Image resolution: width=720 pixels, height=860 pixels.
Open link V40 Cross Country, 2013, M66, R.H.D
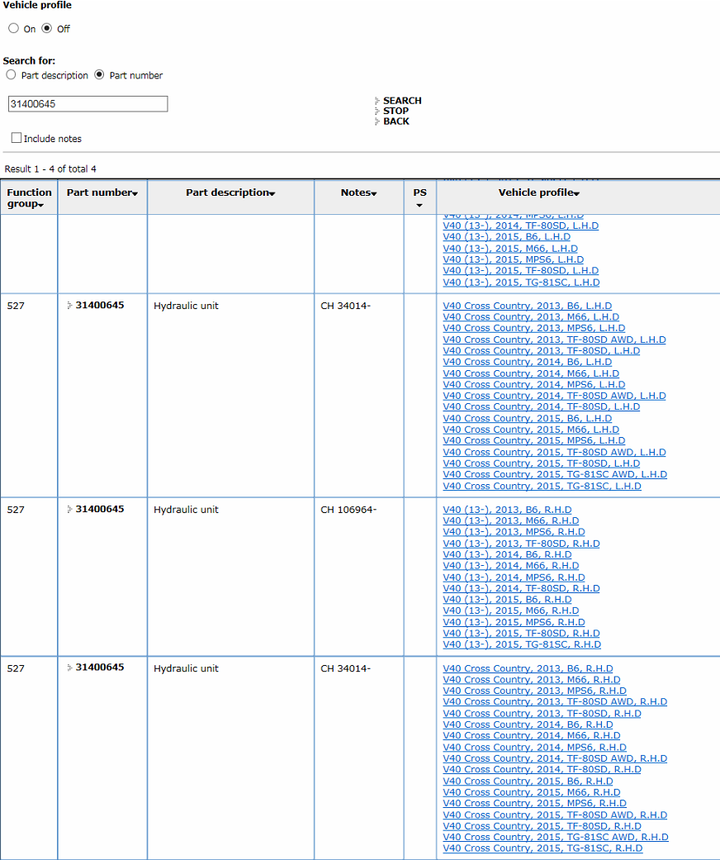tap(531, 680)
